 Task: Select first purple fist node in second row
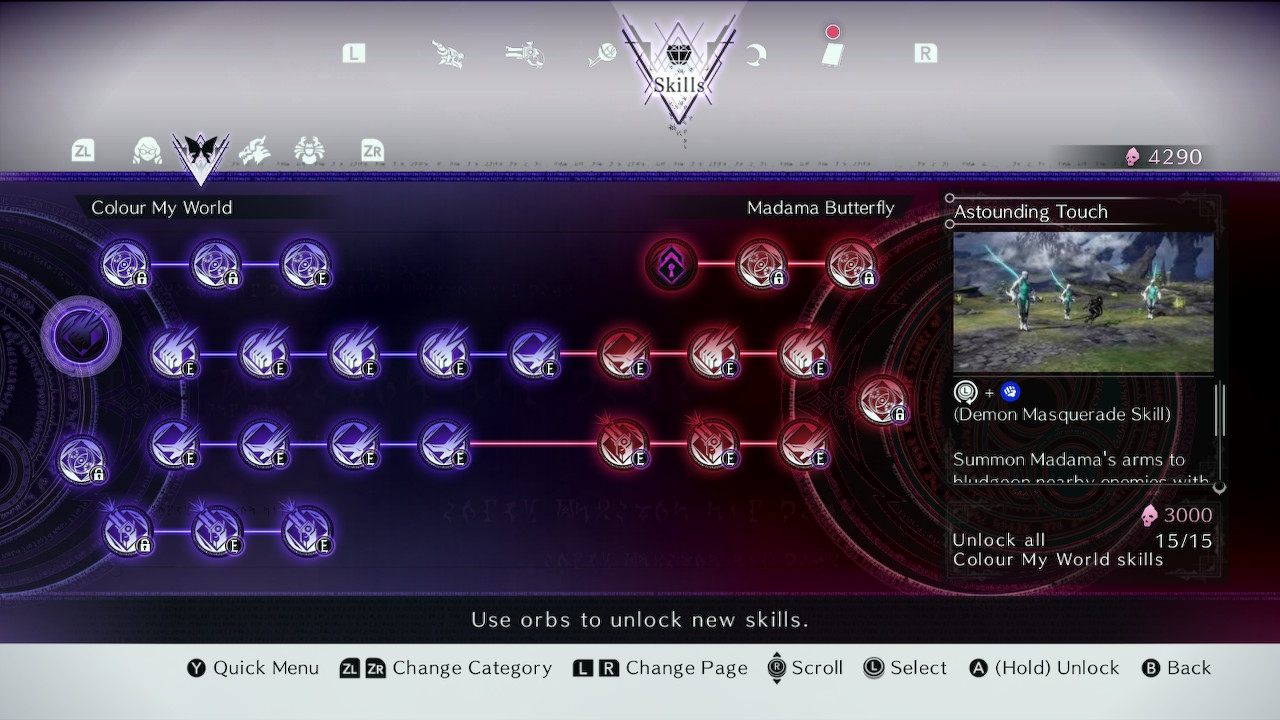(x=174, y=353)
